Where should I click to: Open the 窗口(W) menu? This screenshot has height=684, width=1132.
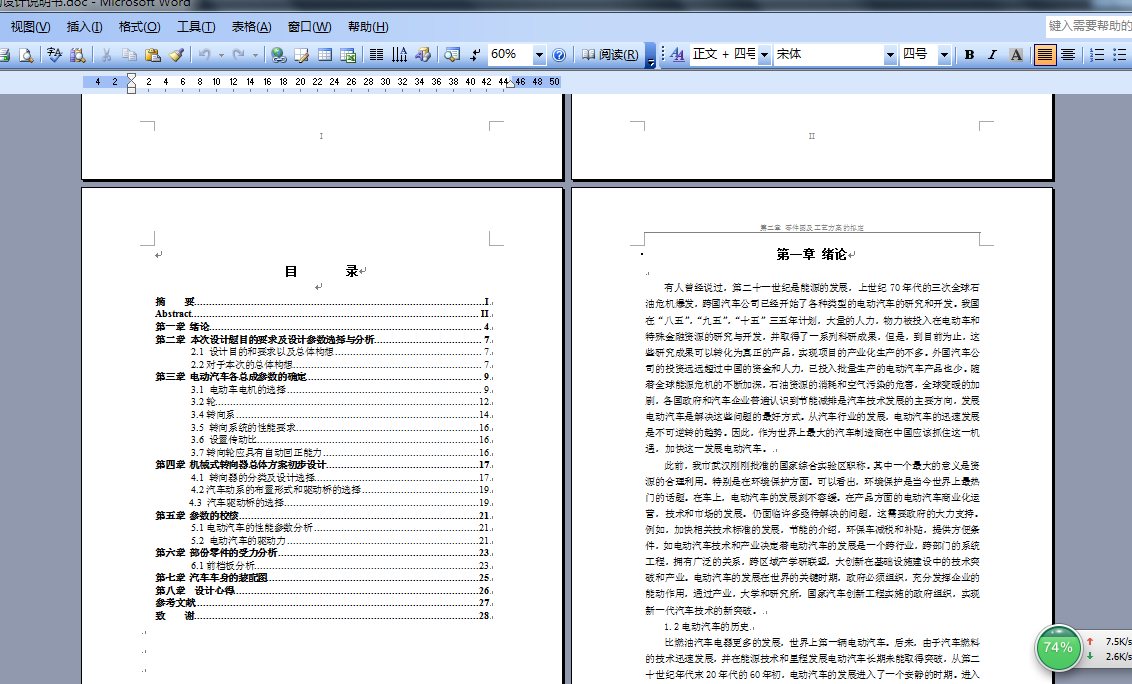point(309,27)
